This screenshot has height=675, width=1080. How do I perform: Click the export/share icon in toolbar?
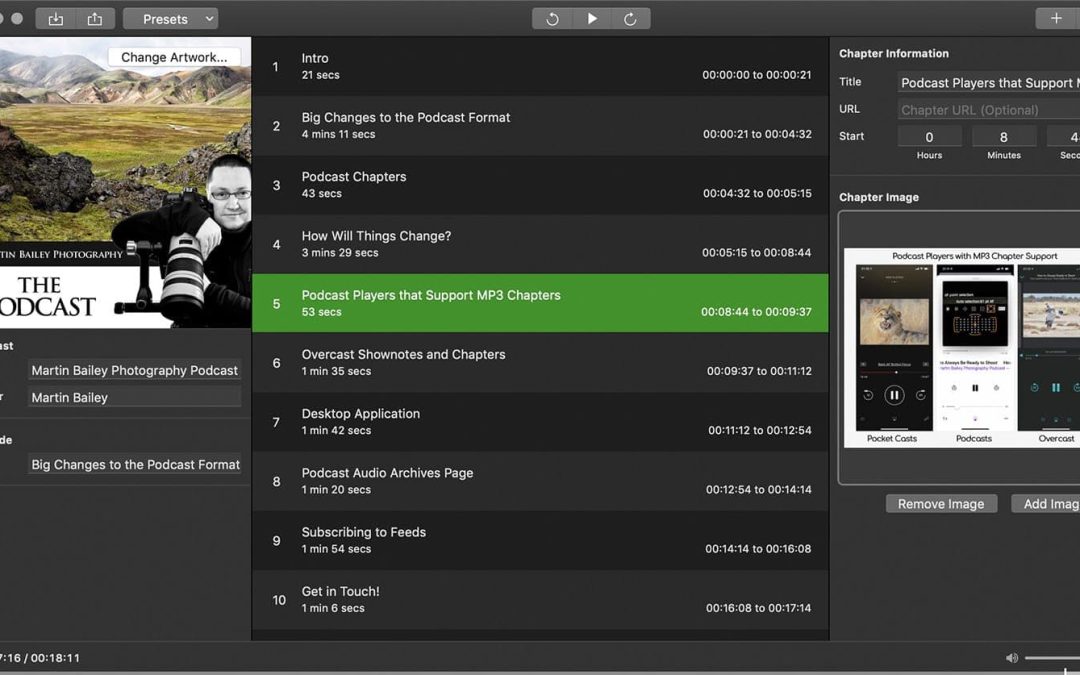pos(94,19)
